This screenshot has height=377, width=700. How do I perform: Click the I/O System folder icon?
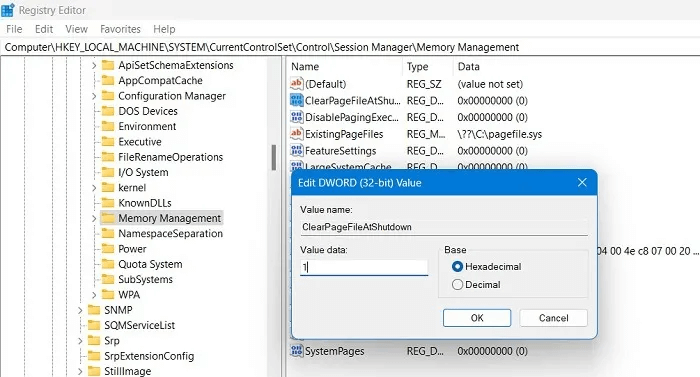pos(108,172)
